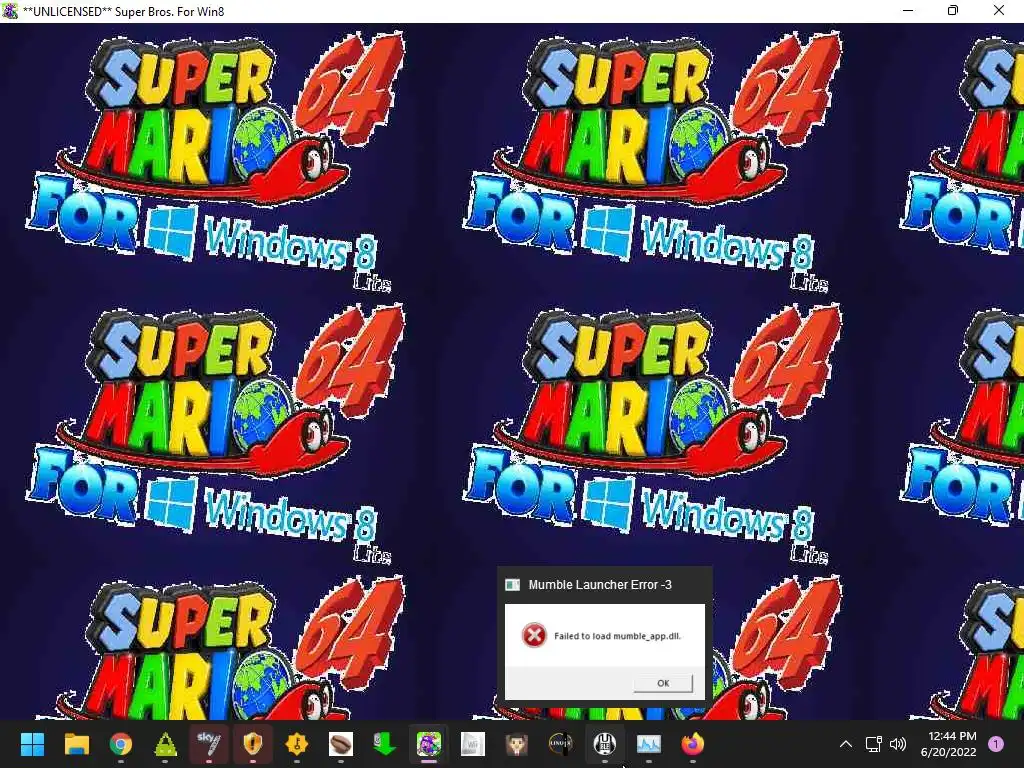Open the resource monitor graph app

(x=648, y=744)
